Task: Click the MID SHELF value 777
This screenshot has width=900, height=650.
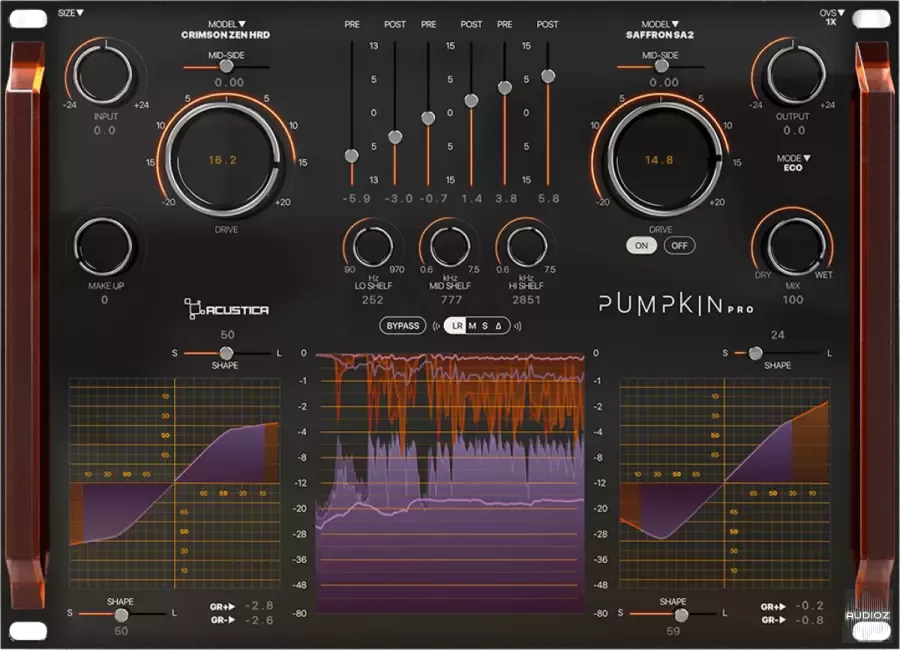Action: coord(451,300)
